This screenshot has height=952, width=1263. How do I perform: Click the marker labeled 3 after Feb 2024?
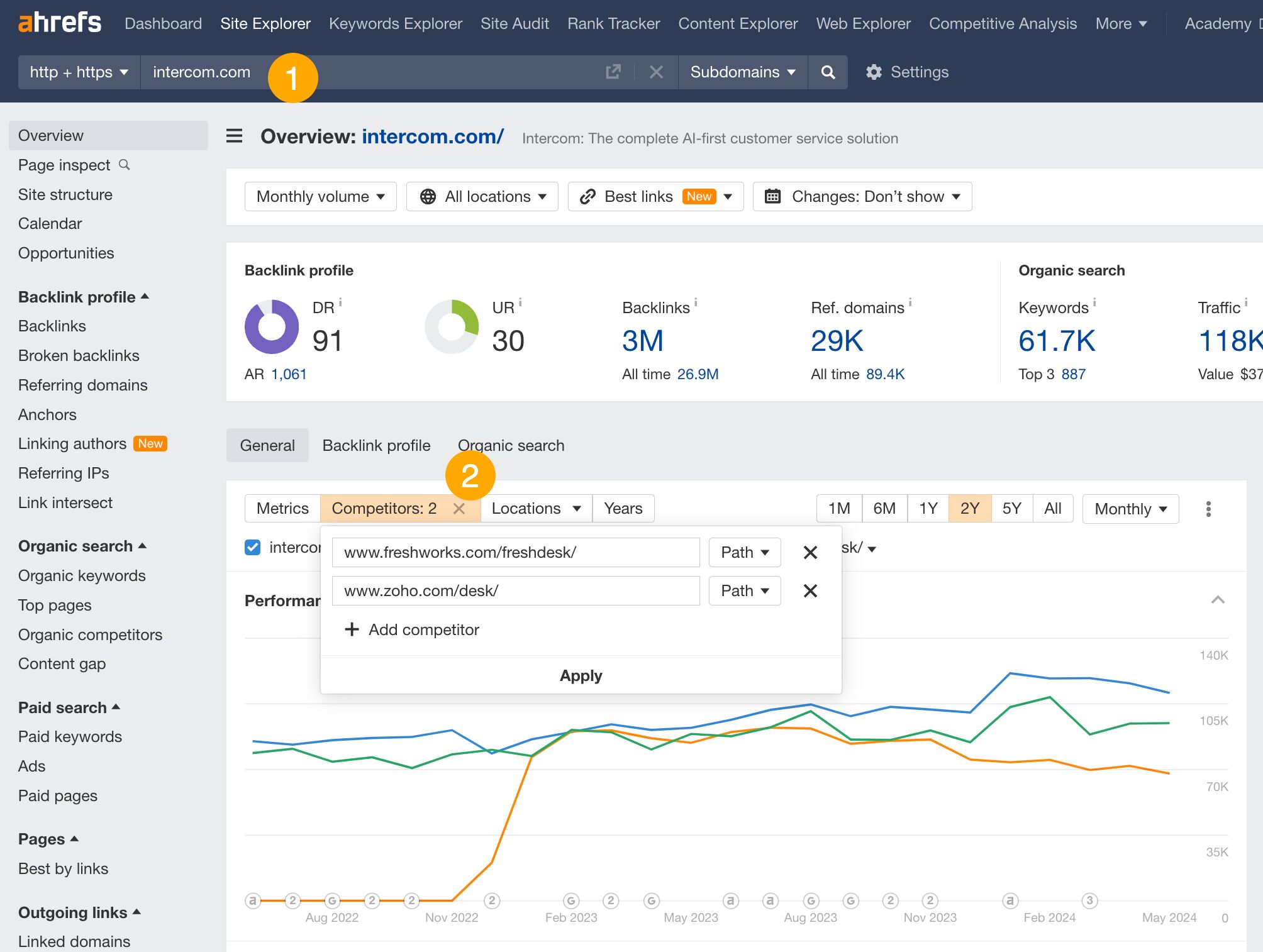(1089, 900)
